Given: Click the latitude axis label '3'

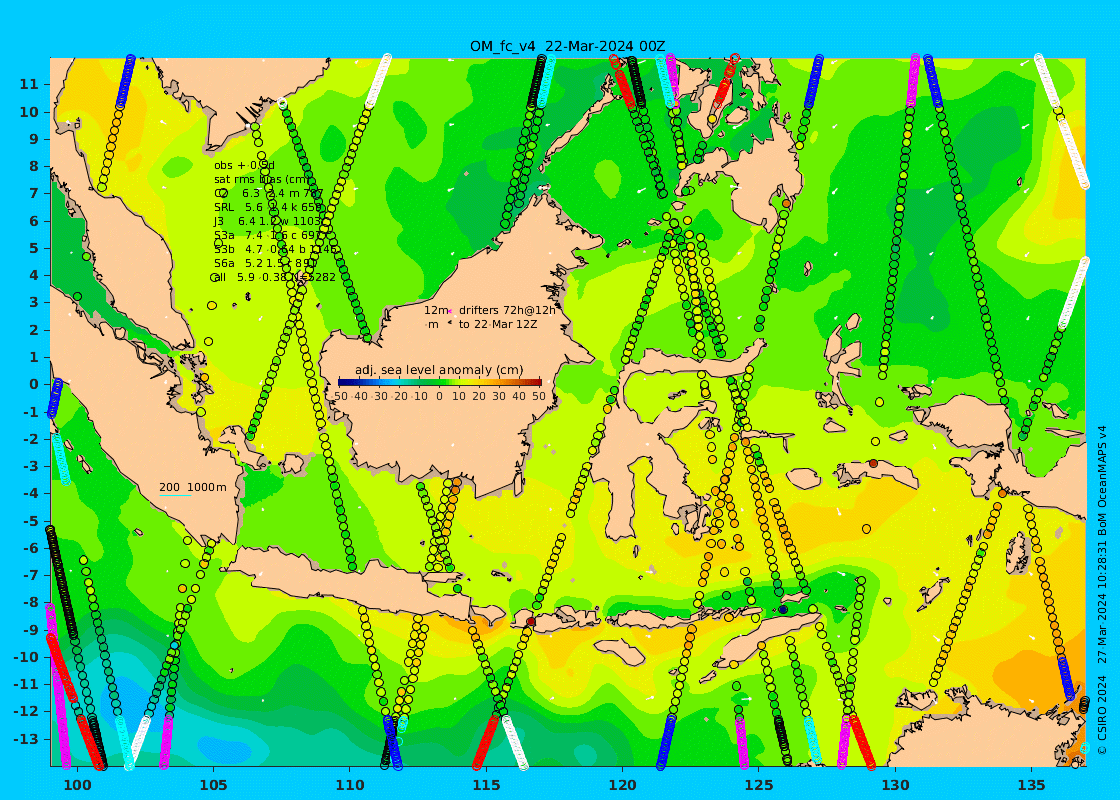Looking at the screenshot, I should pos(34,302).
